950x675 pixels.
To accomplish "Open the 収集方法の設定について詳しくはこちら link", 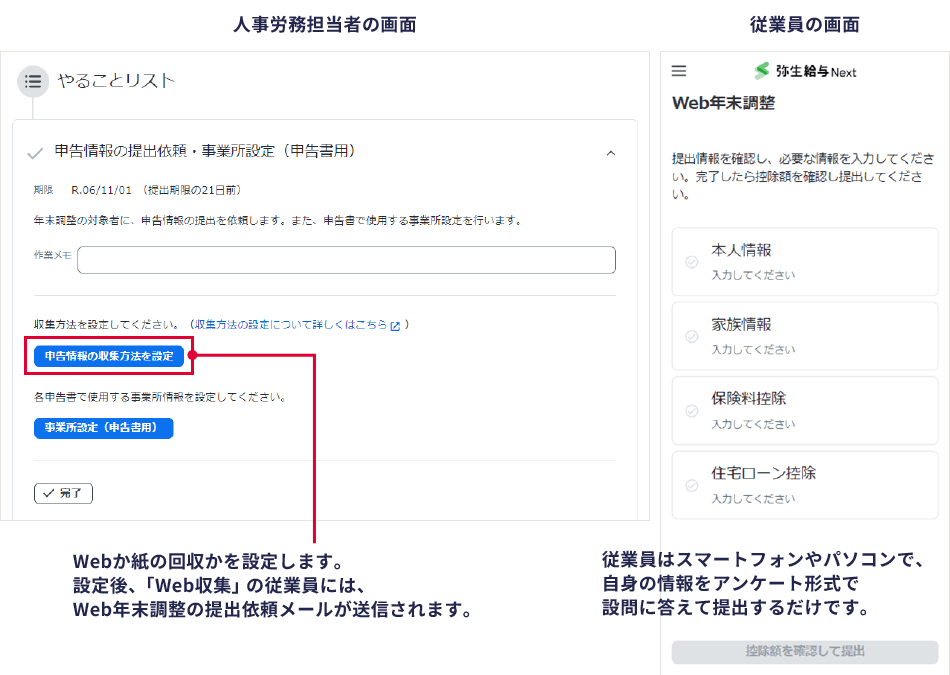I will [290, 325].
